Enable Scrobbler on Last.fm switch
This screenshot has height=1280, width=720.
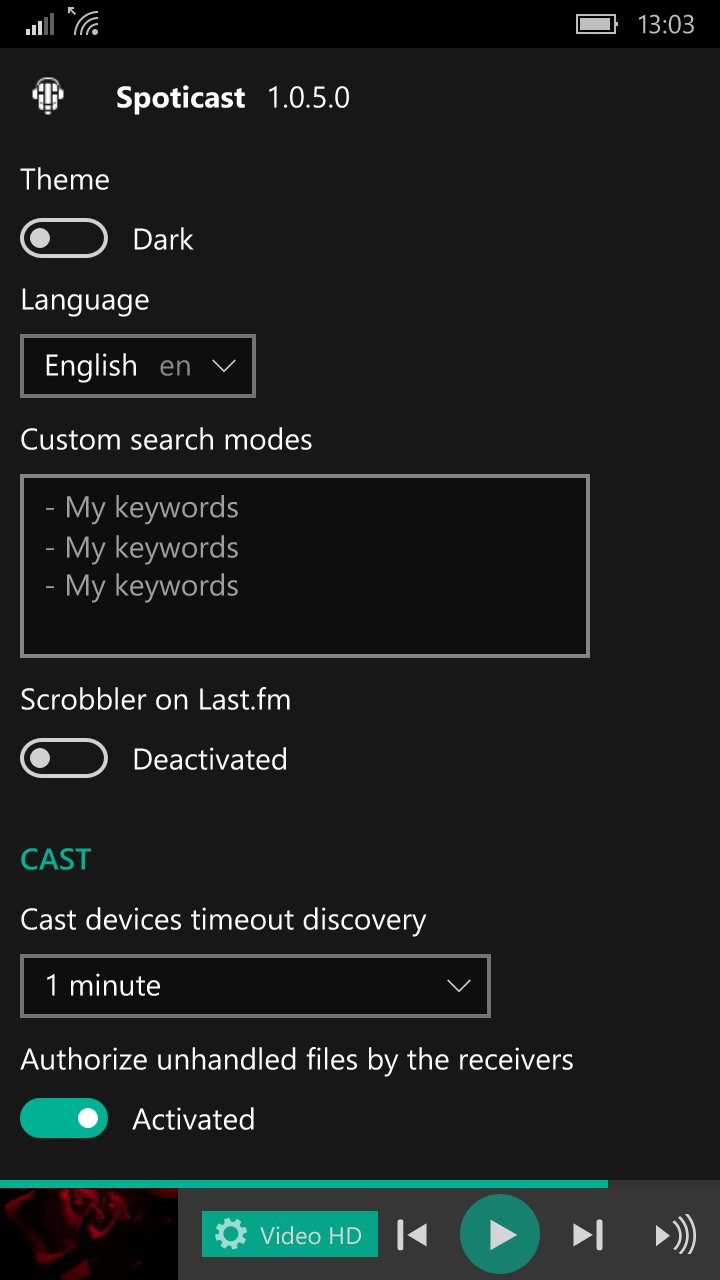(64, 759)
